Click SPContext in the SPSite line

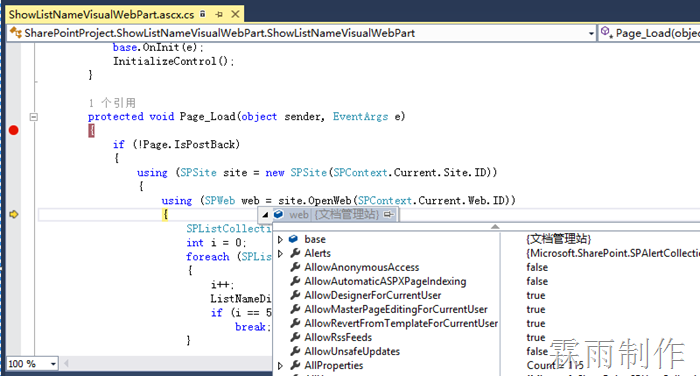click(x=360, y=172)
